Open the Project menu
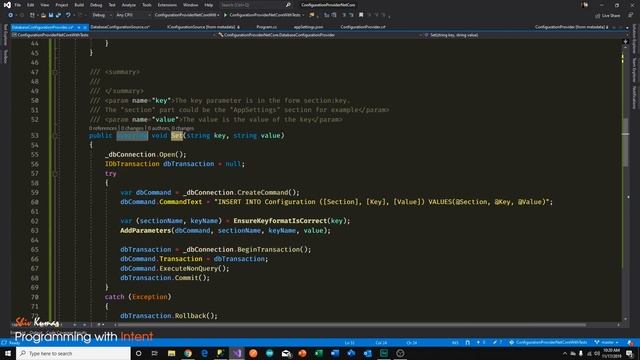The image size is (640, 360). pyautogui.click(x=62, y=5)
